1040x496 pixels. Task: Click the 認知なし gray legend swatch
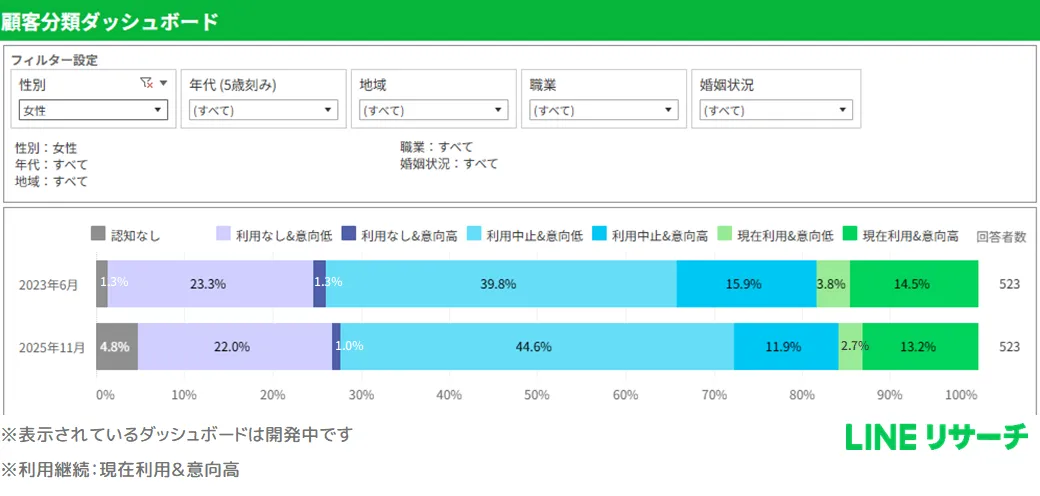[98, 234]
